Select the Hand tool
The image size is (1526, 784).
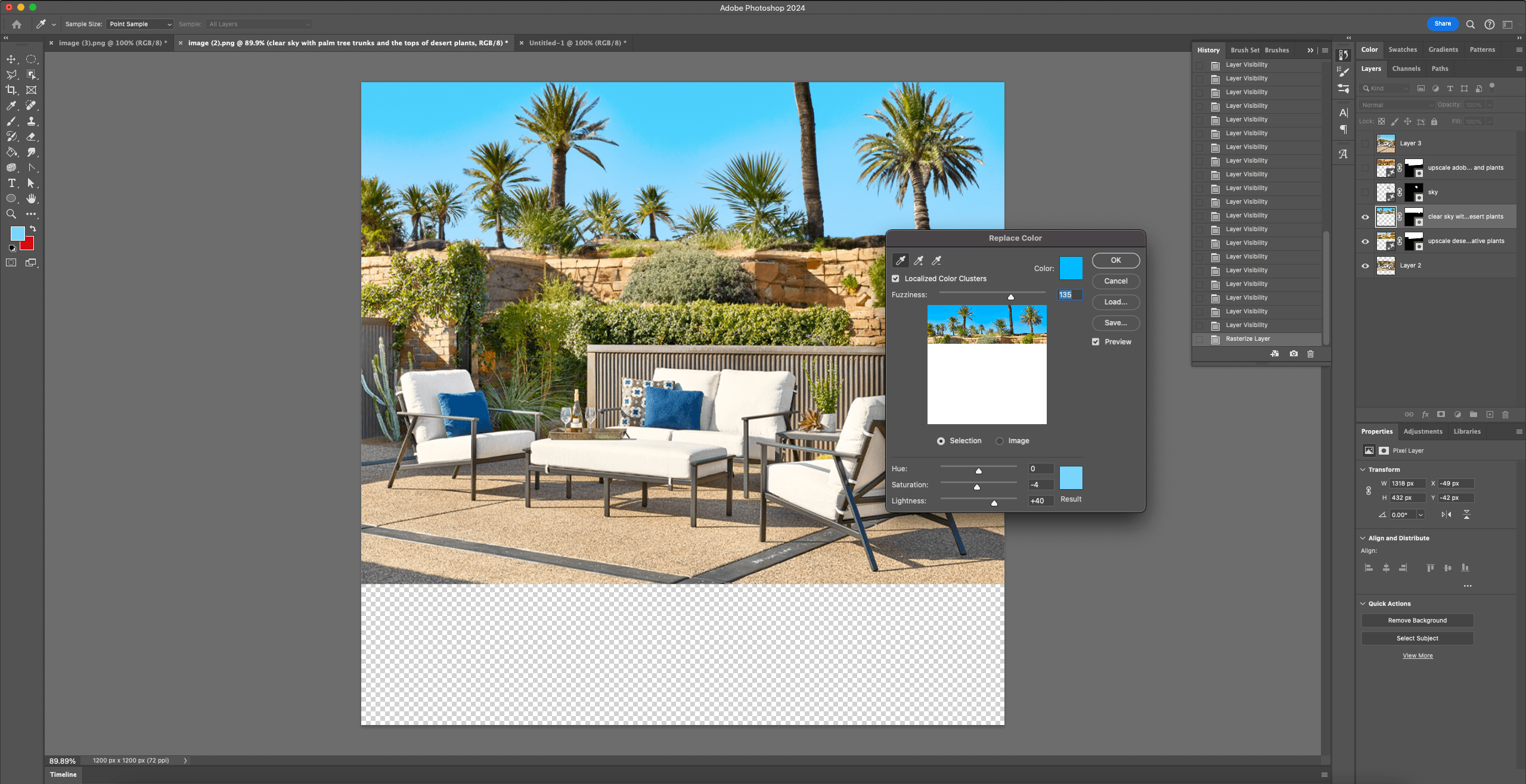coord(31,198)
